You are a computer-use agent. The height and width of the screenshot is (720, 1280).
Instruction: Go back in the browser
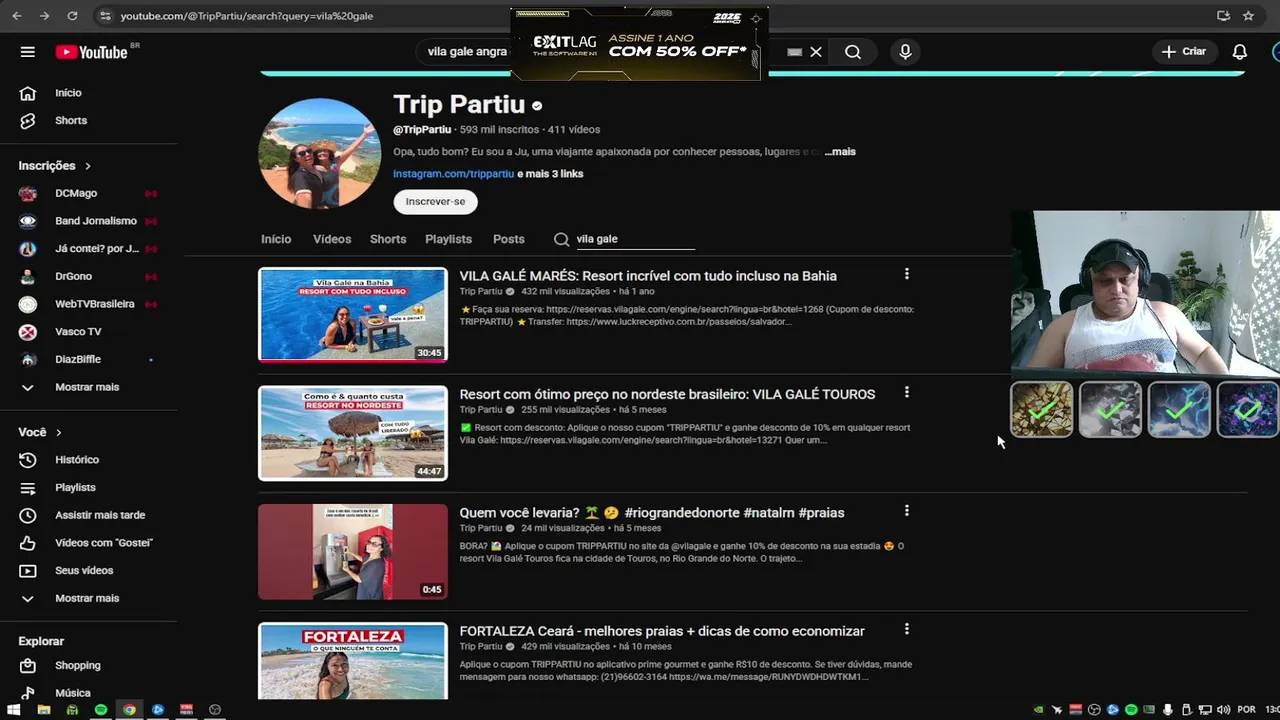pyautogui.click(x=17, y=16)
